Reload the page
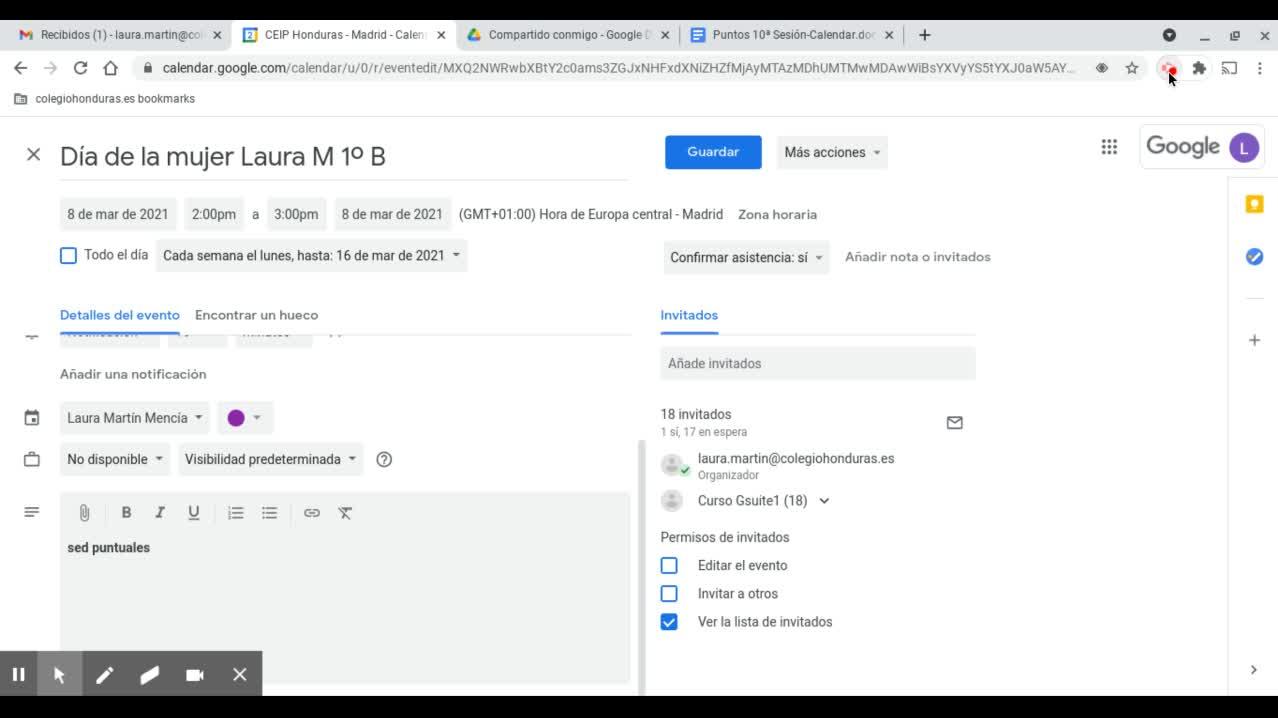Screen dimensions: 1278x718 click(80, 68)
